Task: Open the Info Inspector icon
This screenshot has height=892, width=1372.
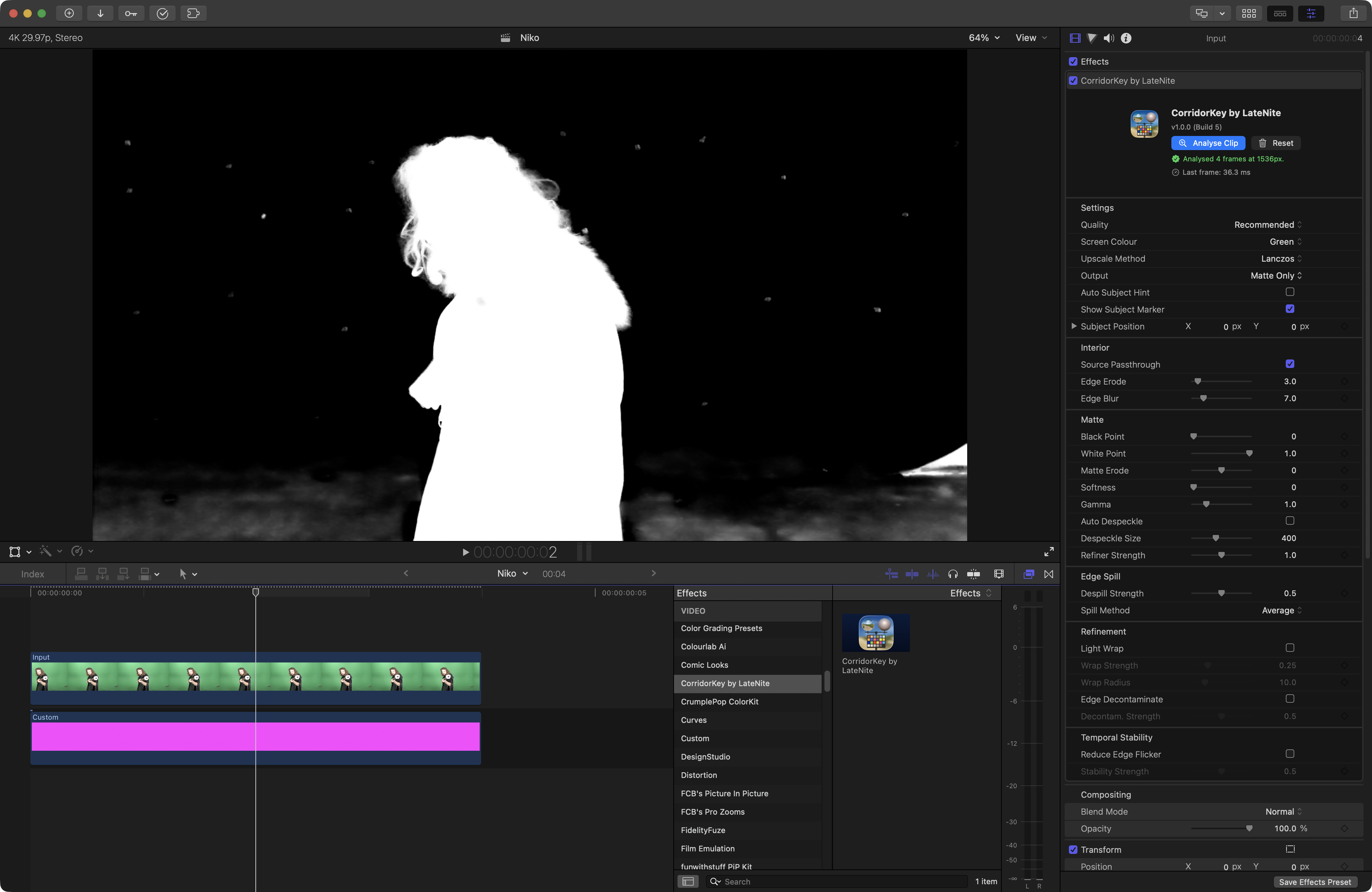Action: [1126, 38]
